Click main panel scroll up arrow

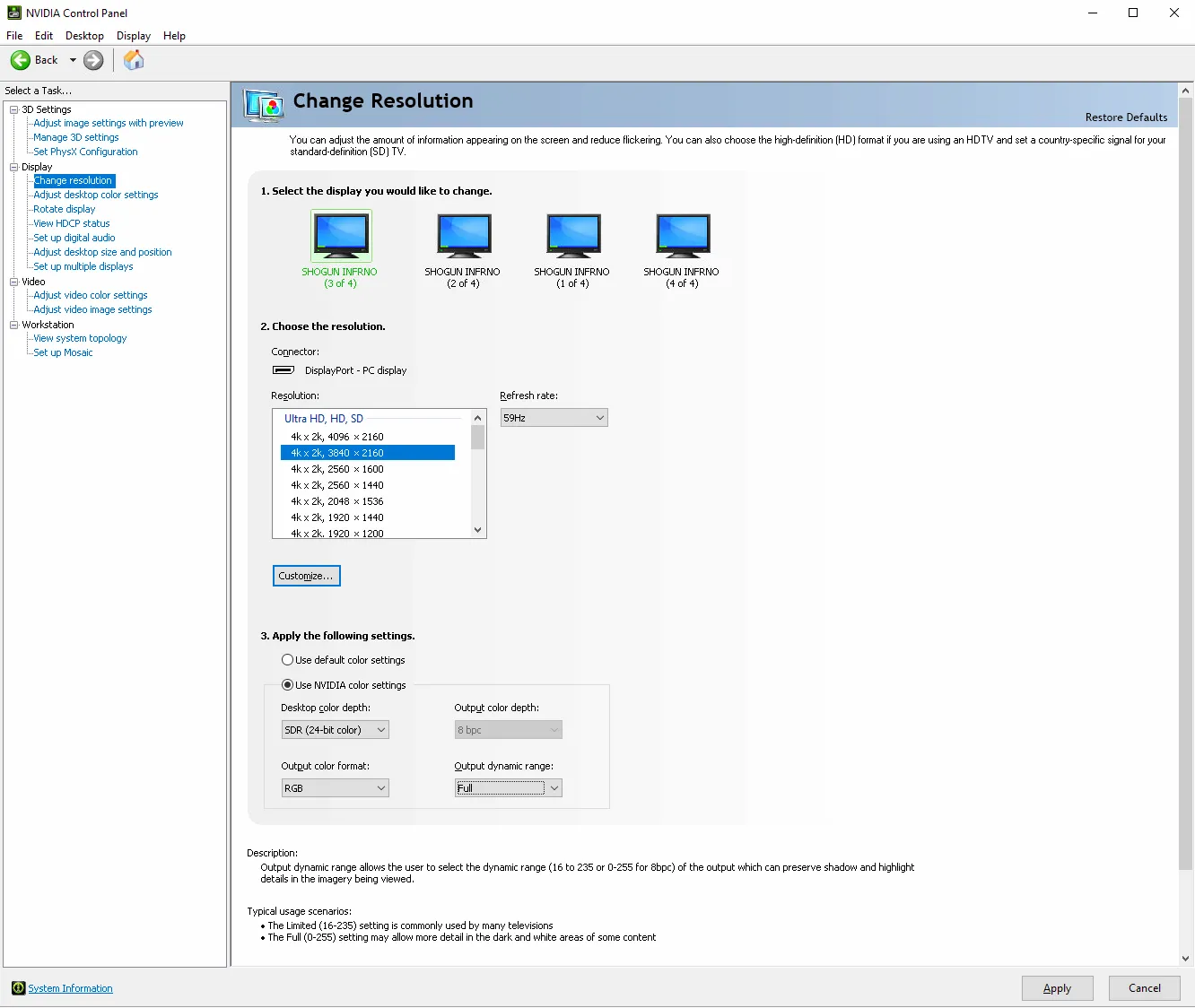coord(1186,91)
